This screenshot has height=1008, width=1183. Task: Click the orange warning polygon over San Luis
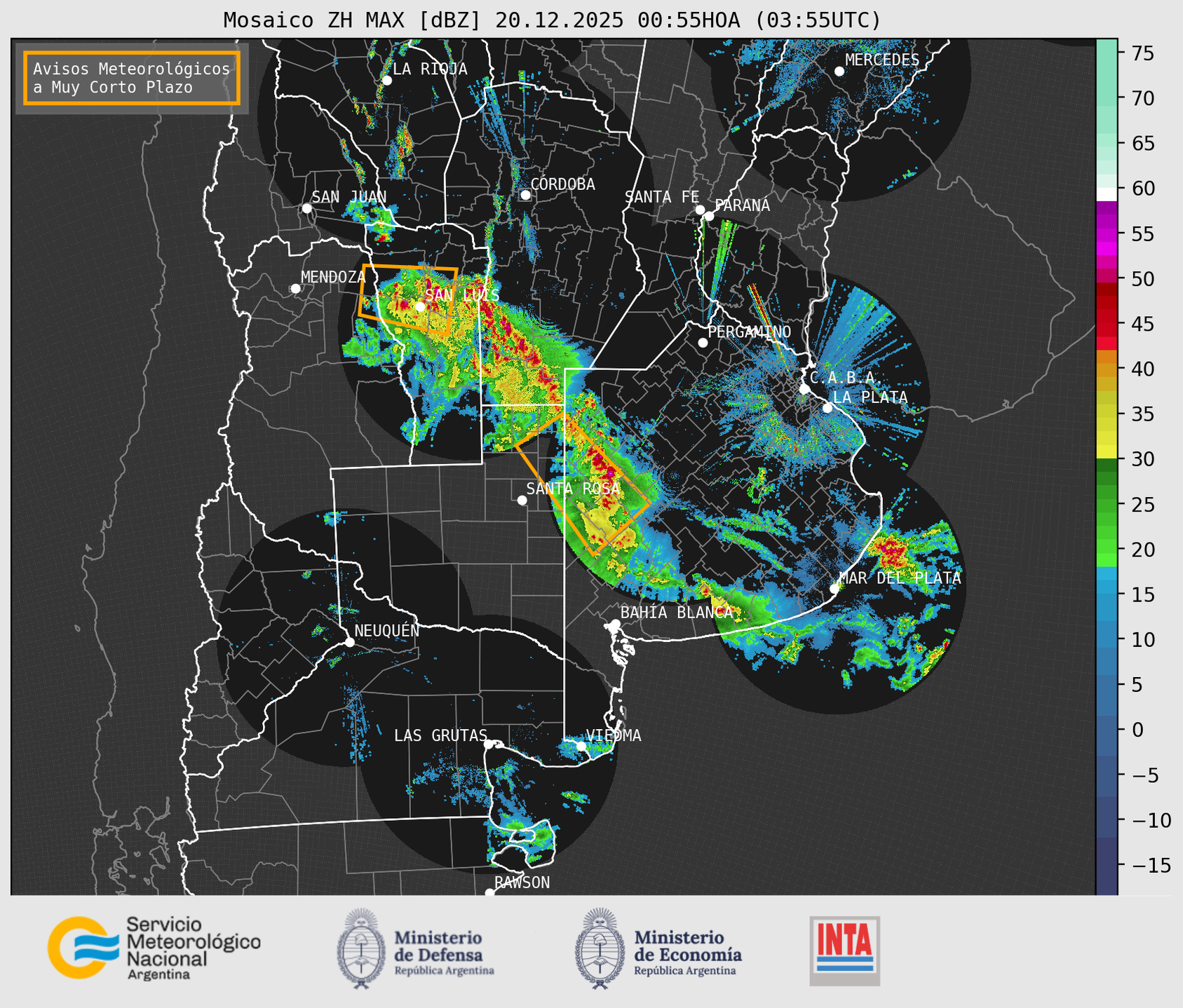408,299
